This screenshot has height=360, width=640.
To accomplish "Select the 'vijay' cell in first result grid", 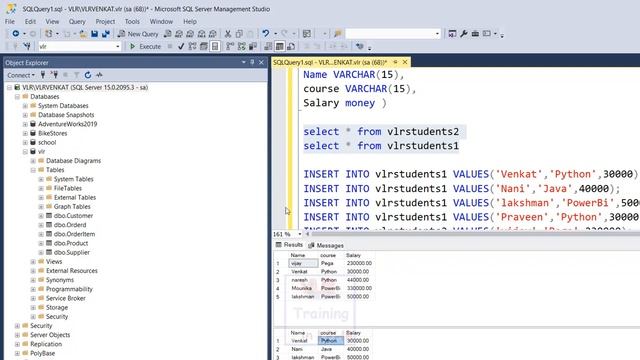I will pyautogui.click(x=303, y=264).
